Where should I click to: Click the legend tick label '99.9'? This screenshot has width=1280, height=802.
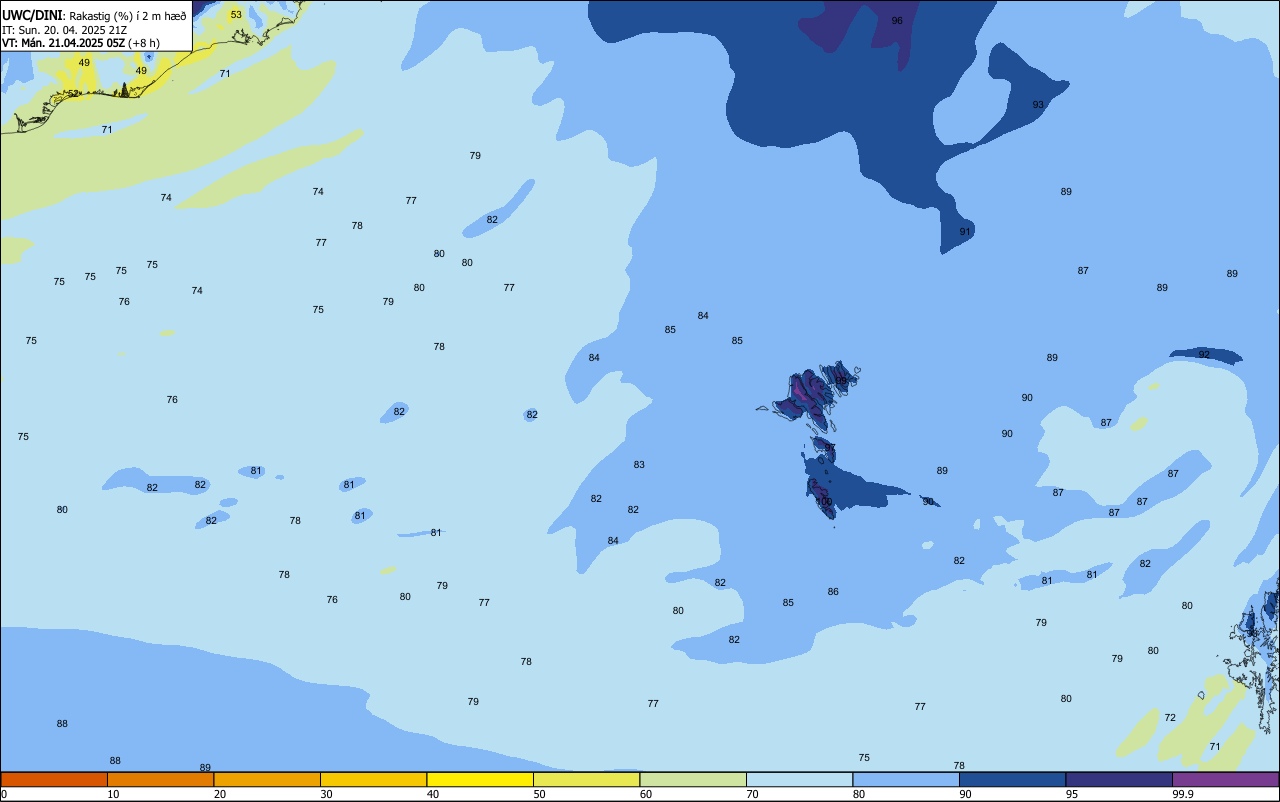(1182, 794)
